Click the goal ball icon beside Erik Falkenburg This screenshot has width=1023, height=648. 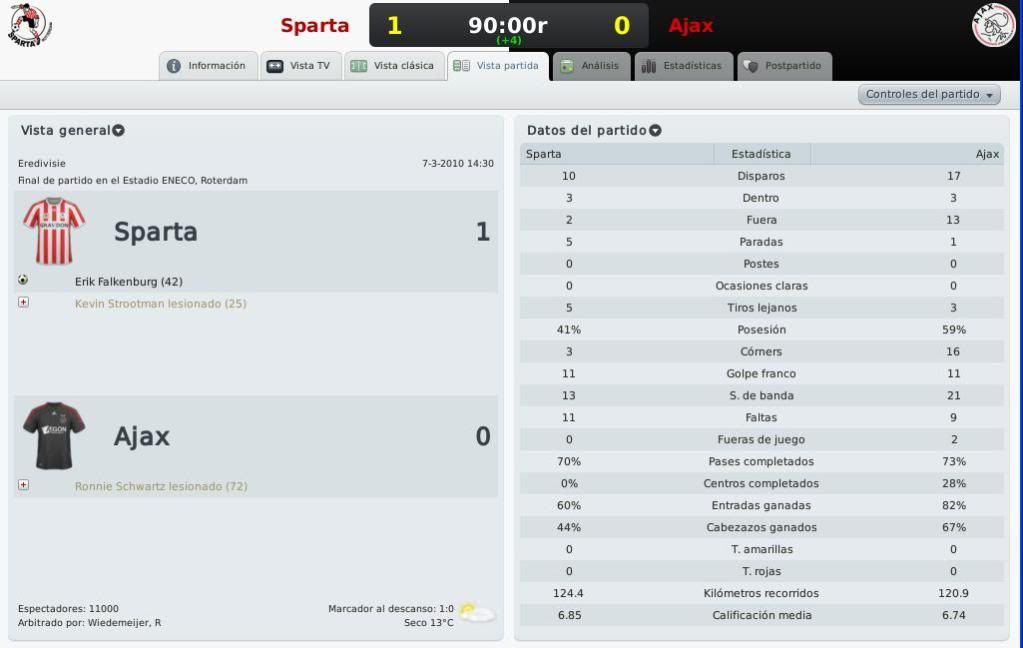pyautogui.click(x=23, y=280)
